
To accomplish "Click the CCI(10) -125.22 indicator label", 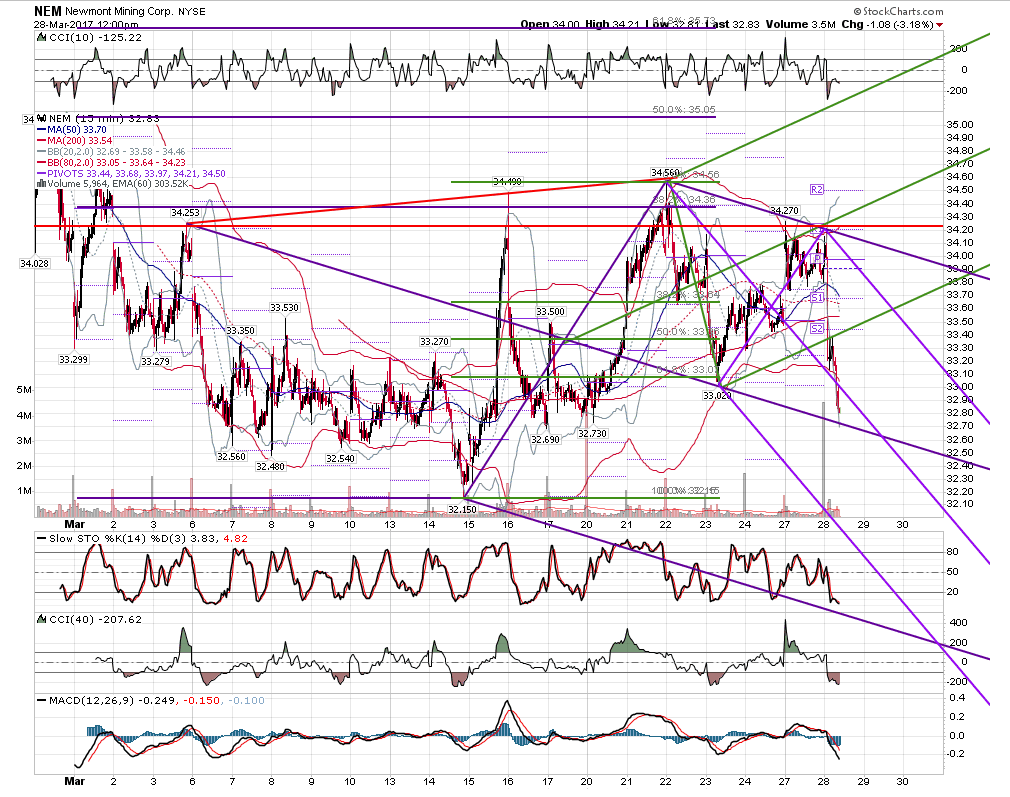I will (95, 37).
